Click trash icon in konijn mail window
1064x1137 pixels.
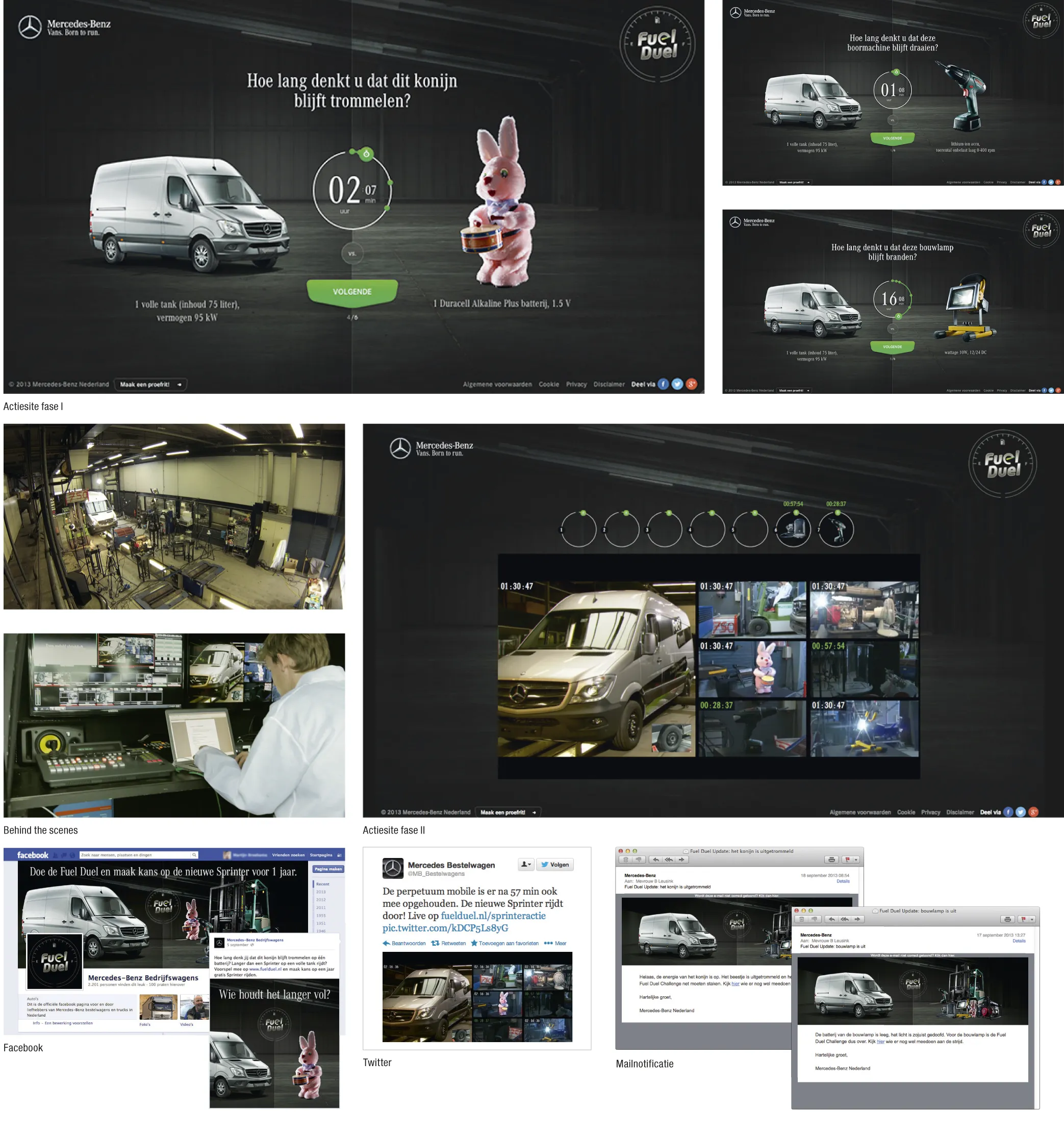626,860
